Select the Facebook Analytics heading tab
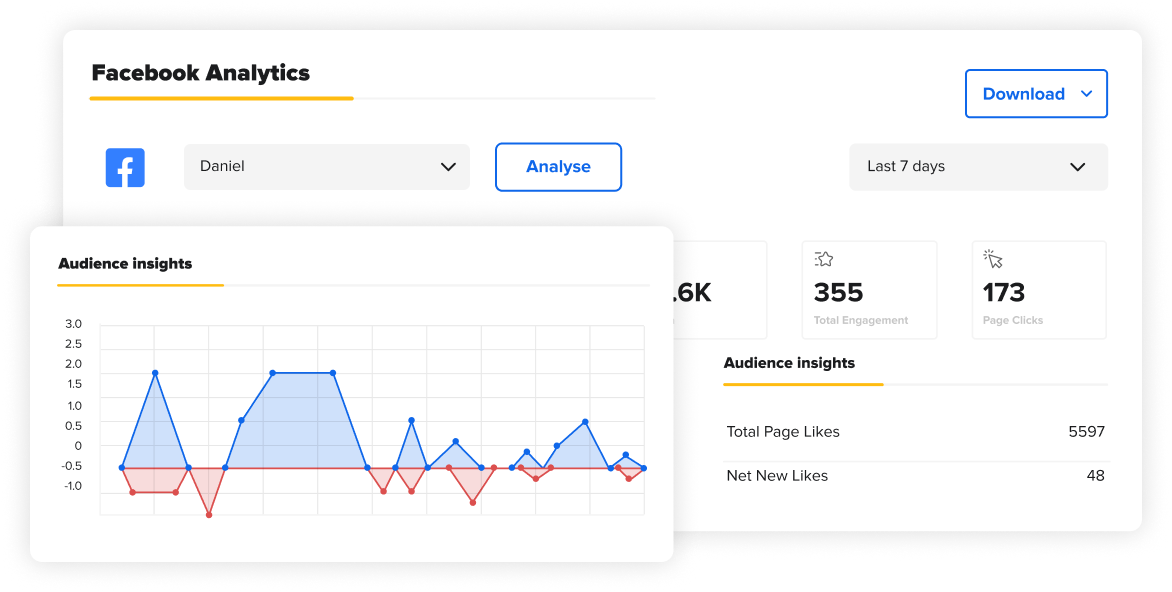1172x592 pixels. (x=200, y=73)
